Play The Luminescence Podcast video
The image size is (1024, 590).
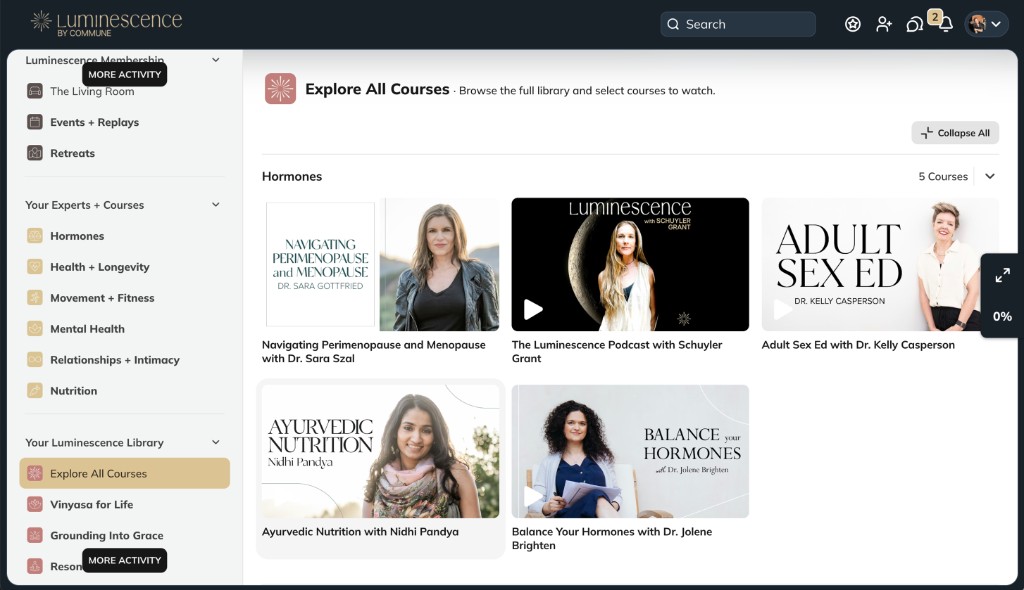533,309
